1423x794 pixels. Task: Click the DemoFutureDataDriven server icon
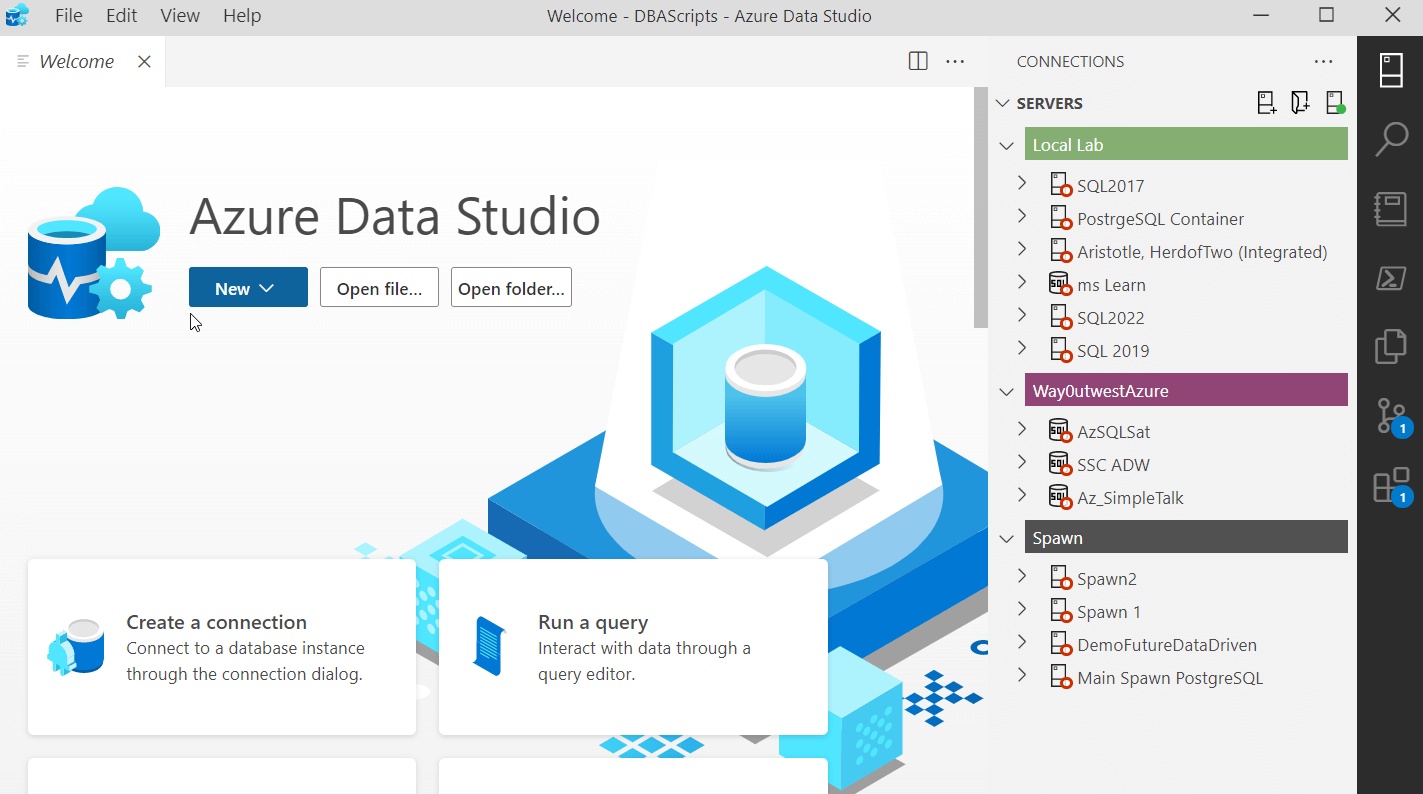pyautogui.click(x=1061, y=644)
